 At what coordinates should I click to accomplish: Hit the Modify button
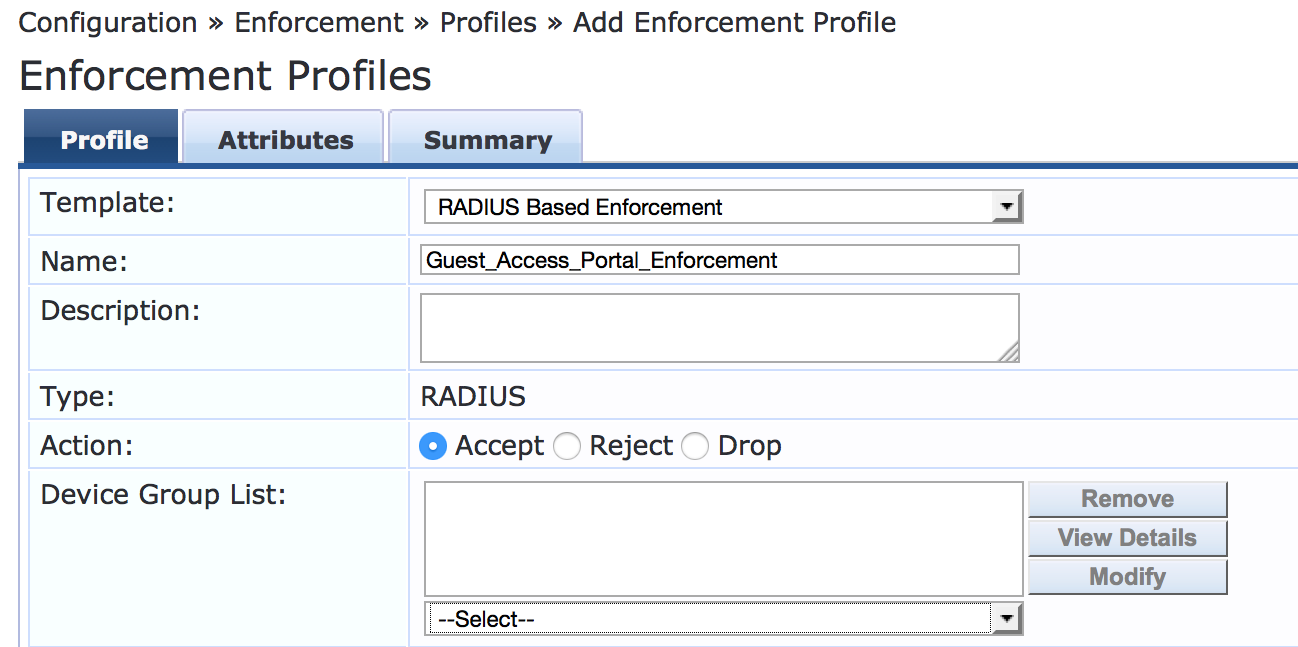pyautogui.click(x=1127, y=577)
